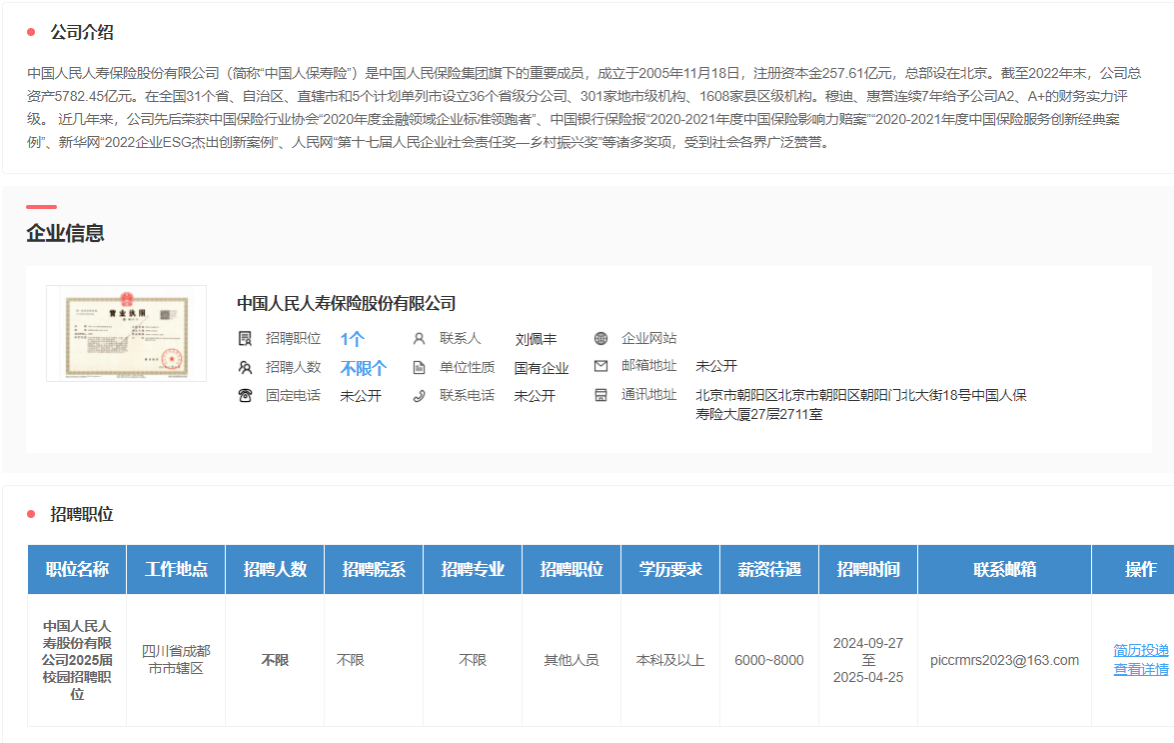Screen dimensions: 1174x743
Task: Click the company introduction paragraph text
Action: click(x=584, y=108)
